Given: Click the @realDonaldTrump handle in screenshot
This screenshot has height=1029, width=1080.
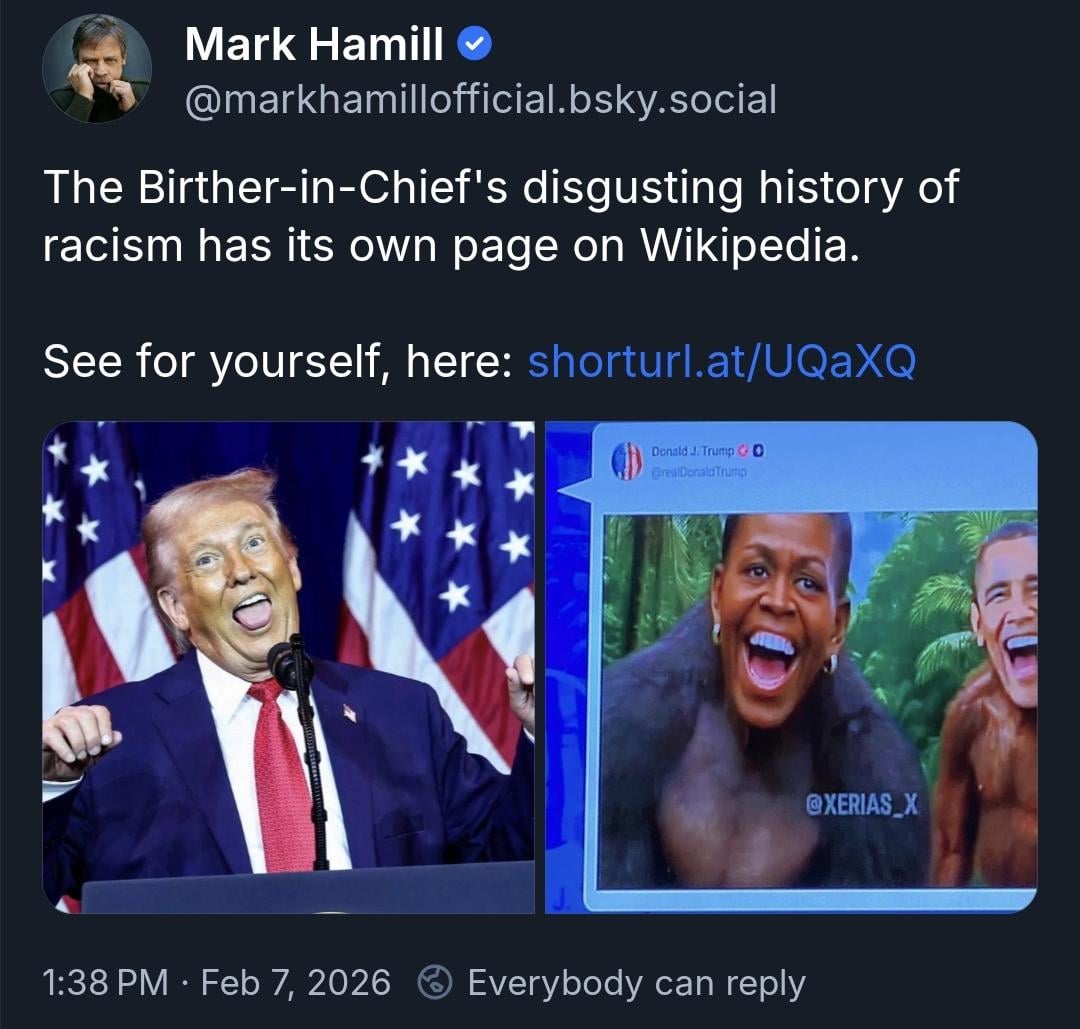Looking at the screenshot, I should tap(699, 472).
